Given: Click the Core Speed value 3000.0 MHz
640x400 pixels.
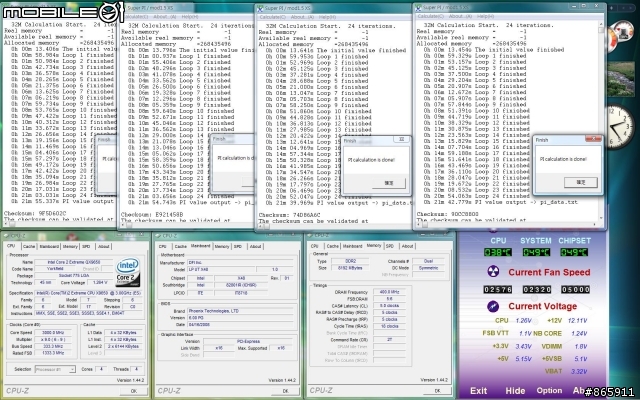Looking at the screenshot, I should (x=55, y=333).
